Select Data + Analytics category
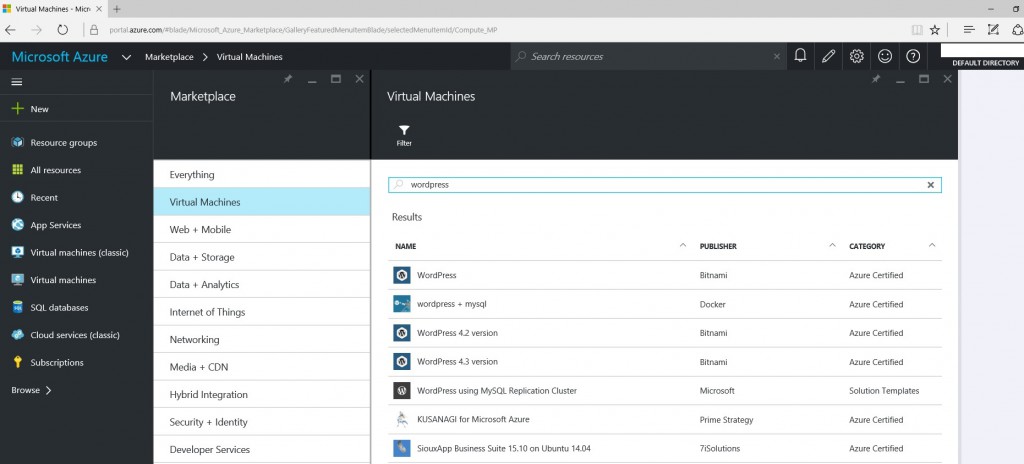The width and height of the screenshot is (1024, 464). click(262, 284)
